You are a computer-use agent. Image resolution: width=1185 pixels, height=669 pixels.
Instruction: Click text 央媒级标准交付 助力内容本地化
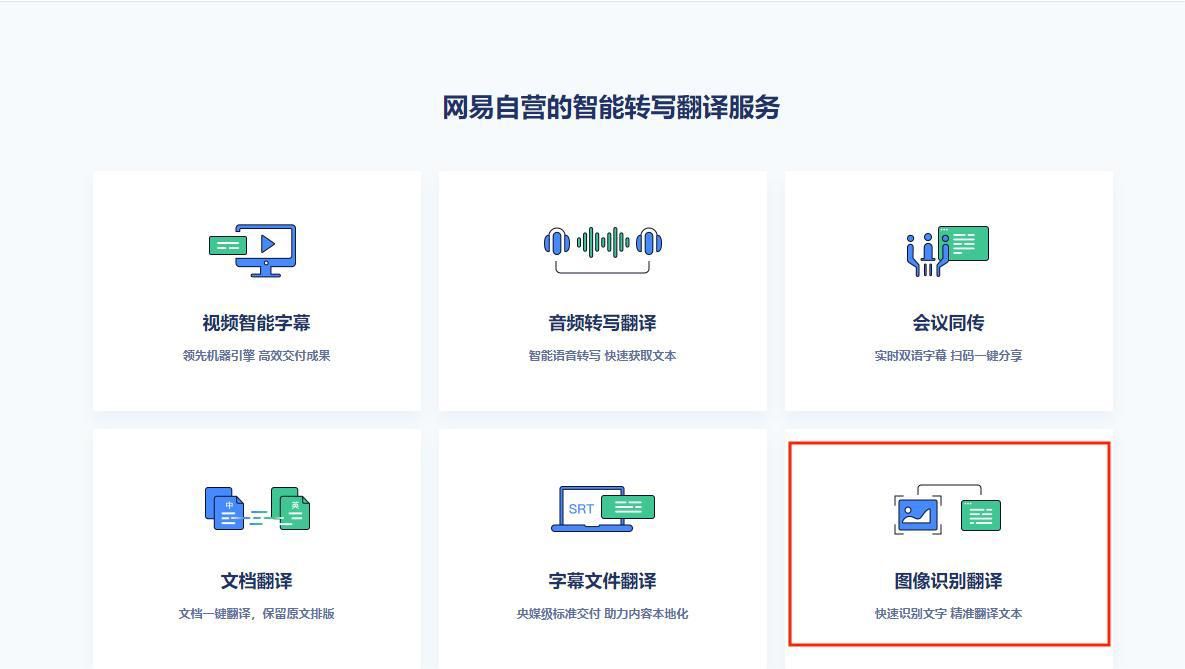(x=602, y=614)
